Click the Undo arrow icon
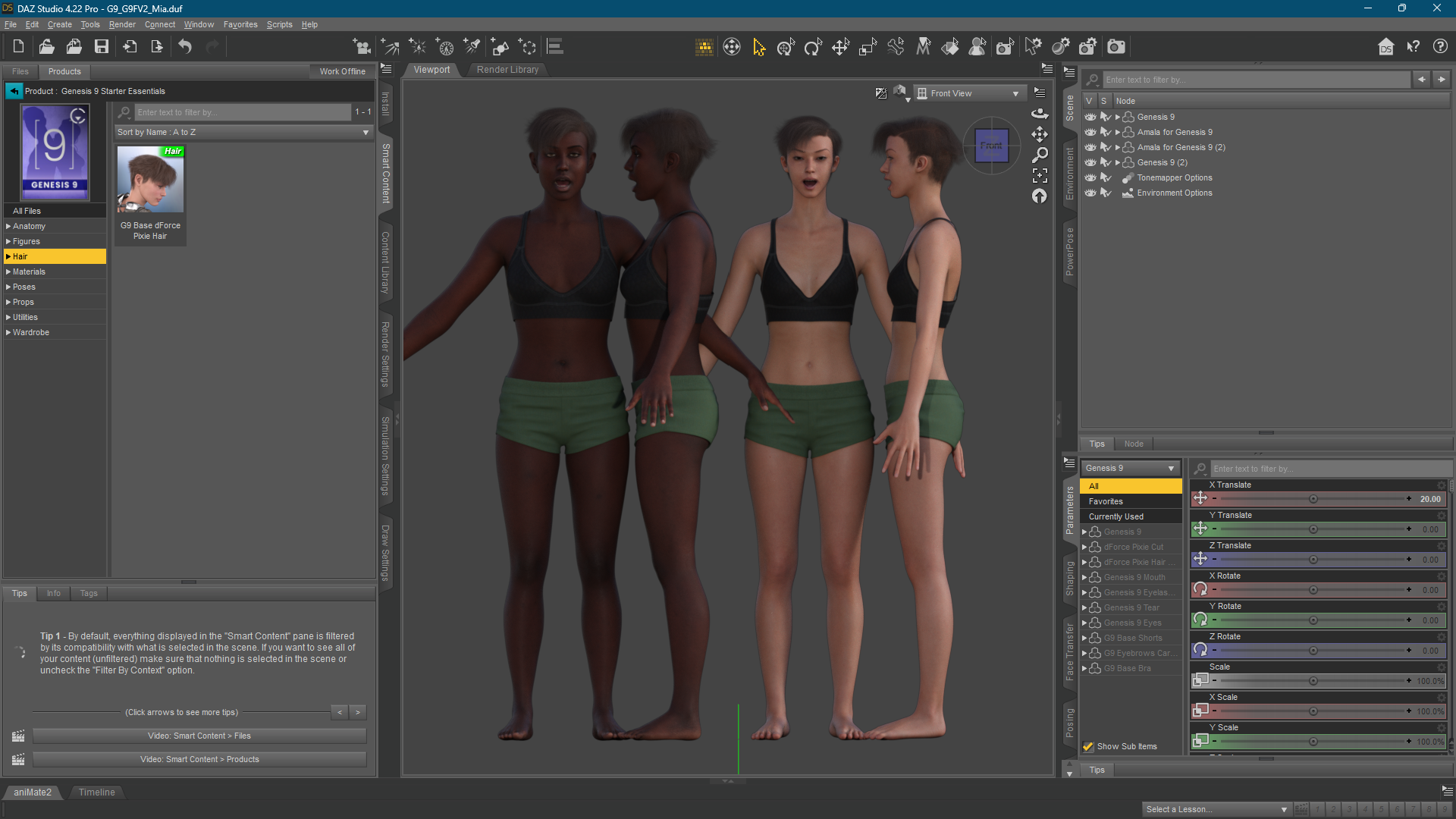The height and width of the screenshot is (819, 1456). [x=185, y=47]
